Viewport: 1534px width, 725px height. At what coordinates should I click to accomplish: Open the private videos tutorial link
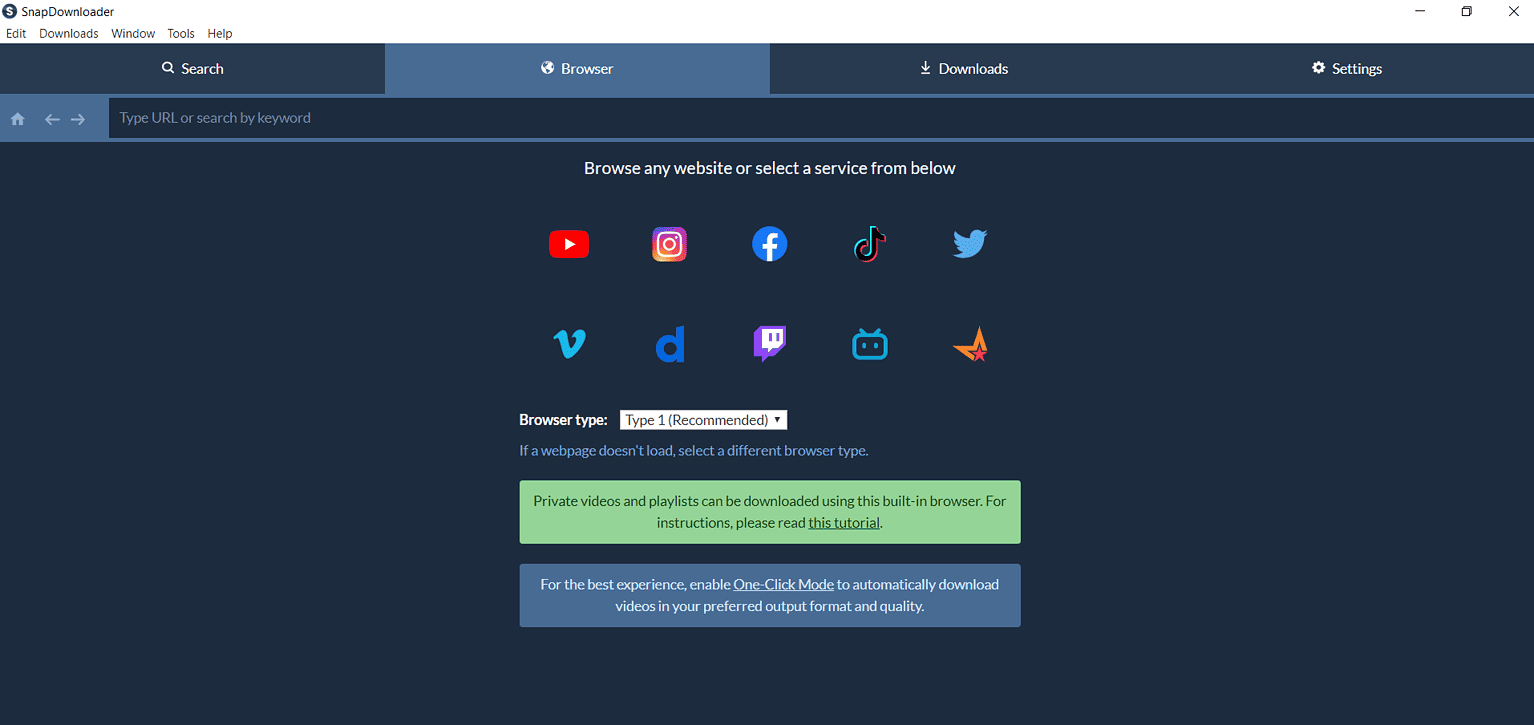click(843, 522)
